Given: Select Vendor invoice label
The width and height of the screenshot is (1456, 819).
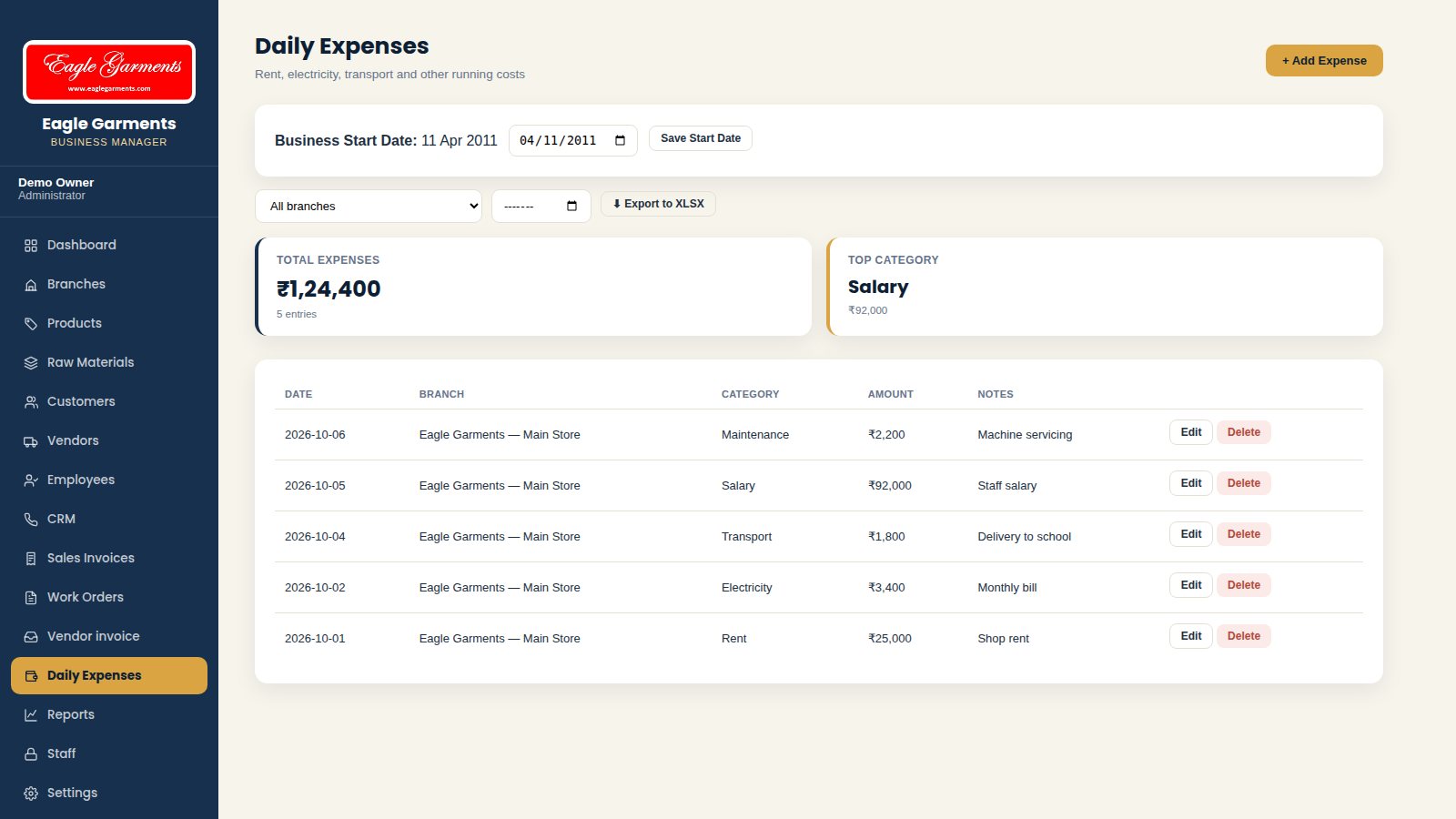Looking at the screenshot, I should click(94, 636).
